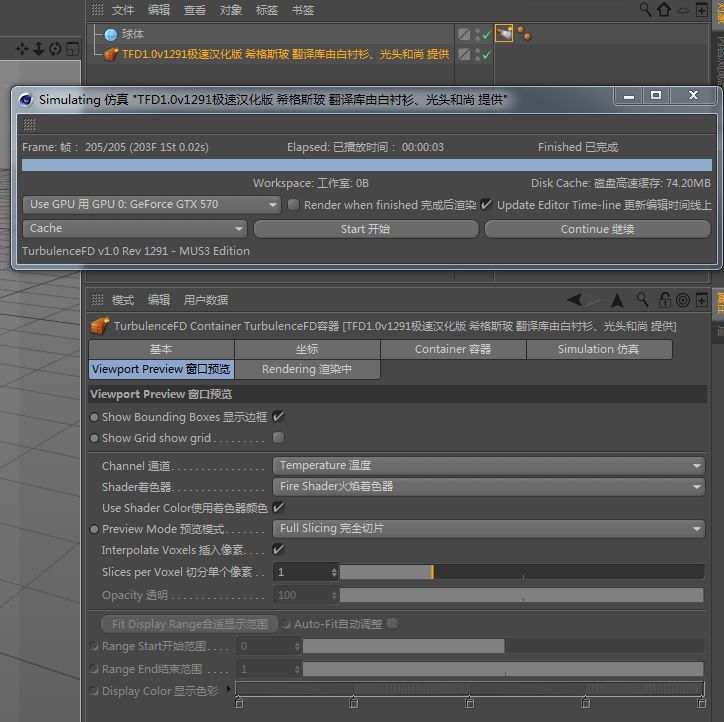Toggle layer square icon for 球体 row
Viewport: 724px width, 722px height.
click(464, 34)
